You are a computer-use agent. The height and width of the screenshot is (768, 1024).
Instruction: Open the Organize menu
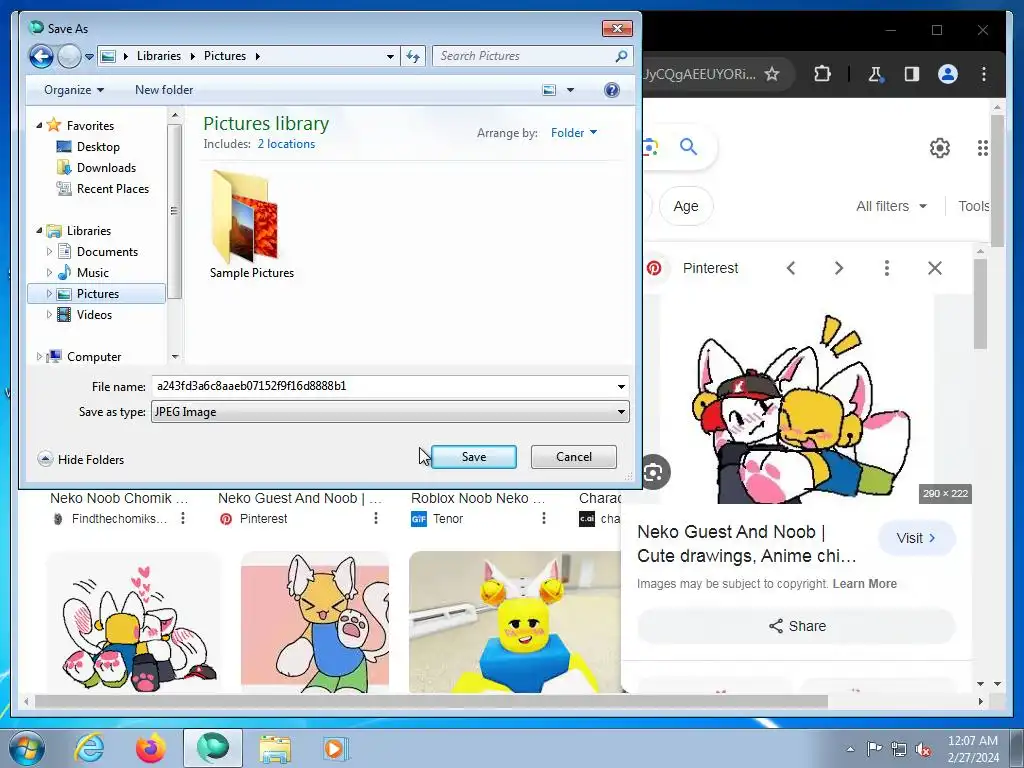(74, 90)
